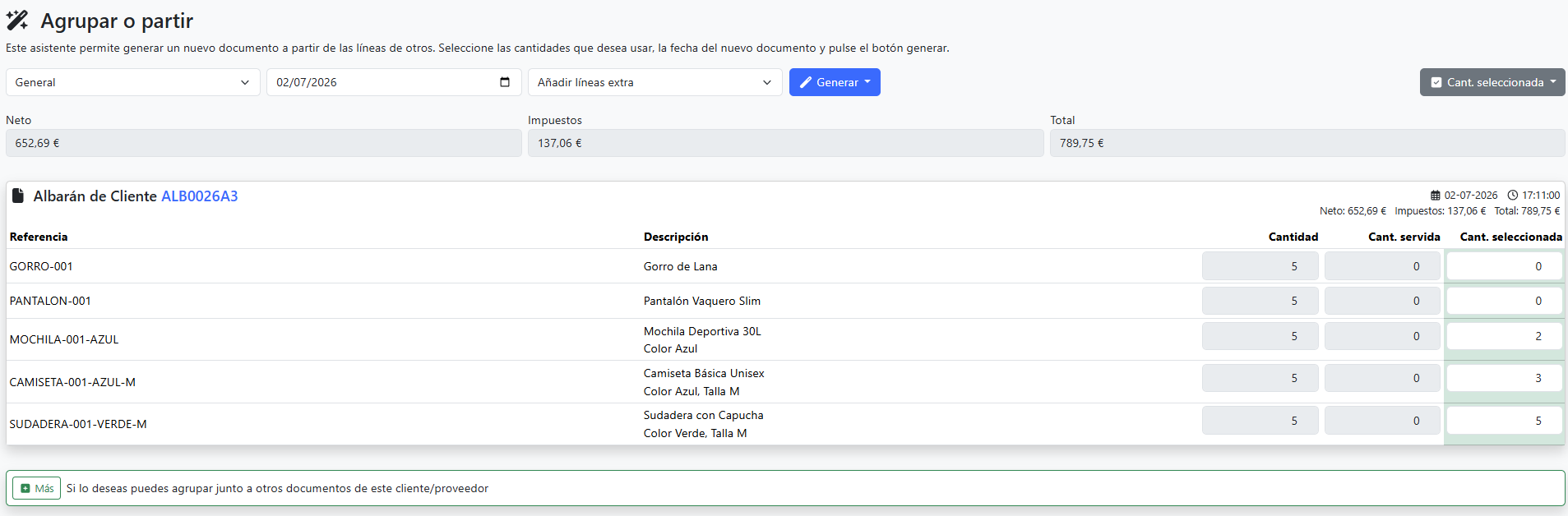Open the General series dropdown
Image resolution: width=1568 pixels, height=516 pixels.
point(133,82)
